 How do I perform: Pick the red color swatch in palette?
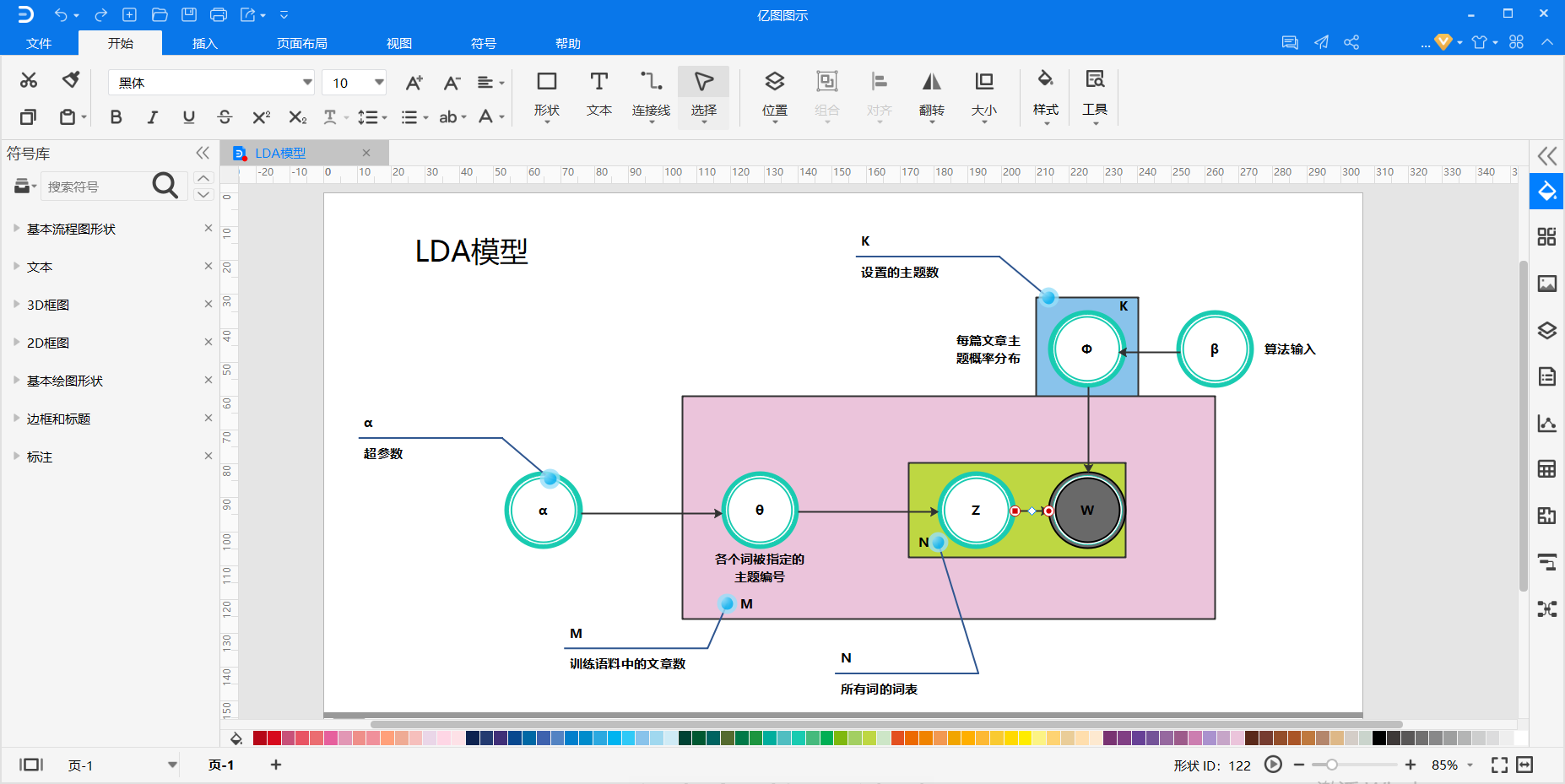[273, 738]
